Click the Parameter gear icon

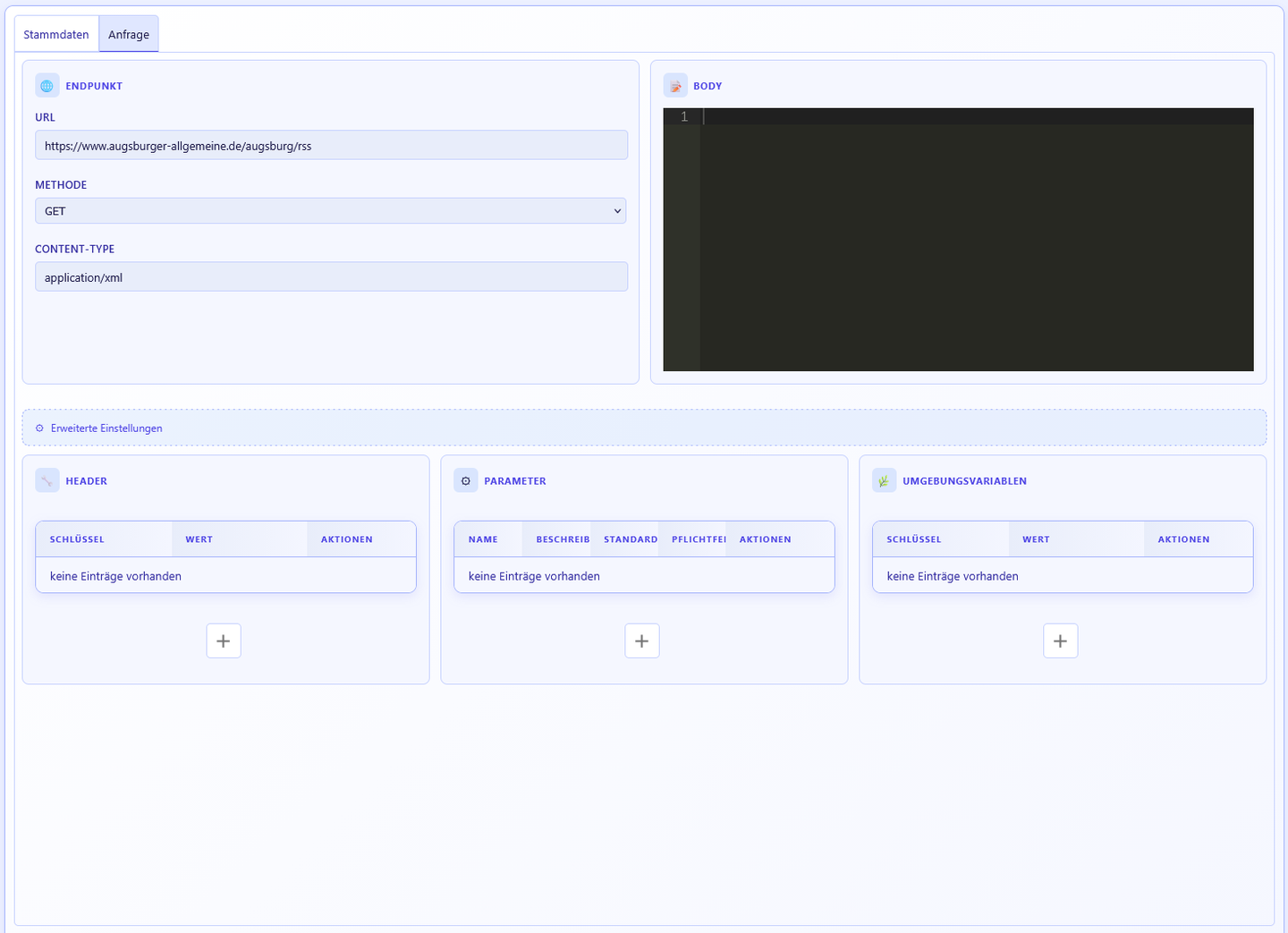[466, 480]
